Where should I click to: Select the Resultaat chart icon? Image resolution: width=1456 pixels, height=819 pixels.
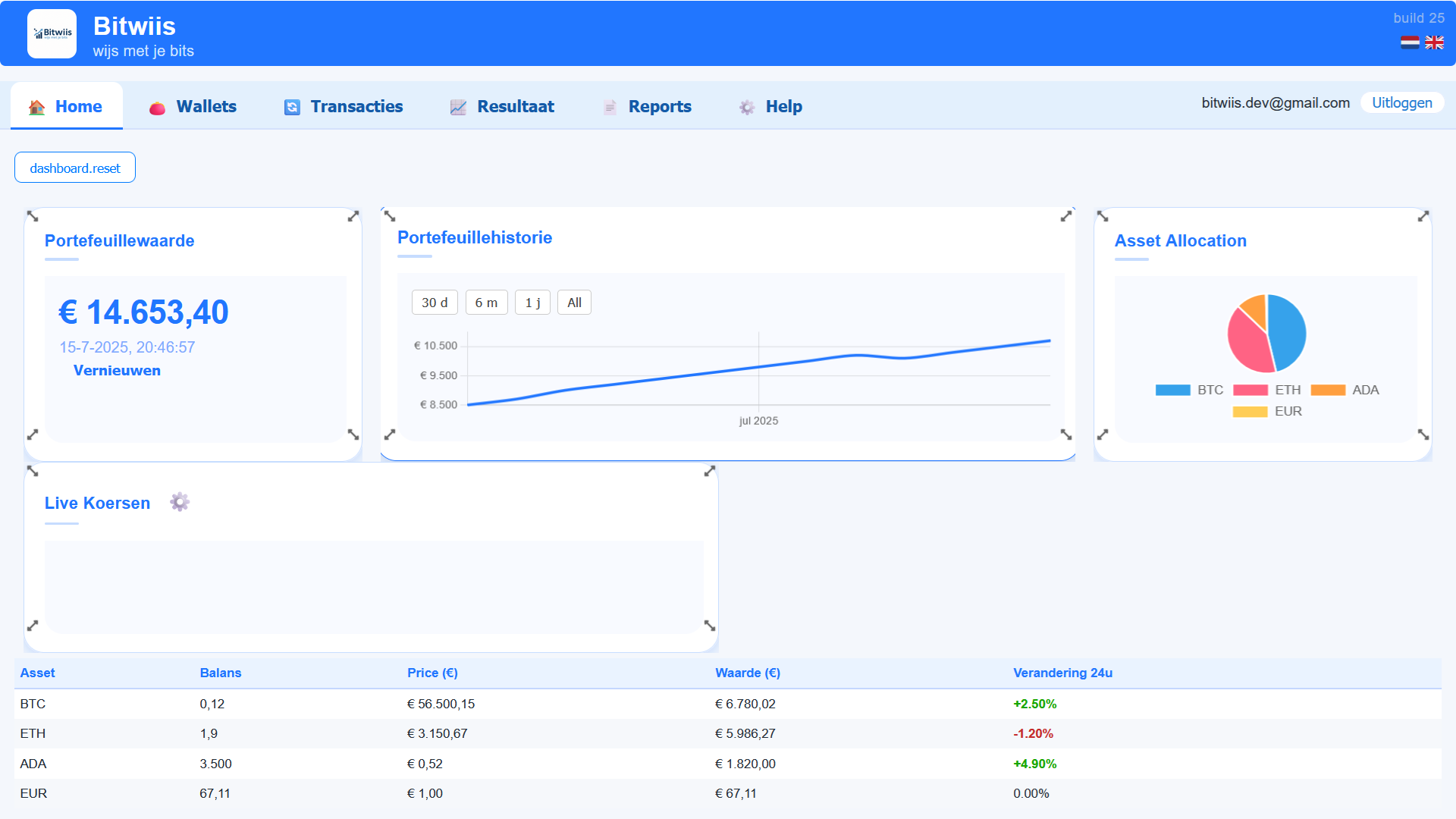pos(457,107)
